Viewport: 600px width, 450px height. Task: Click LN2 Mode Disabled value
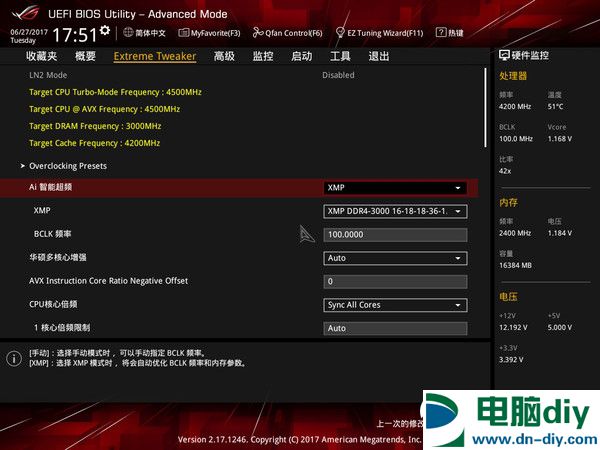(338, 75)
